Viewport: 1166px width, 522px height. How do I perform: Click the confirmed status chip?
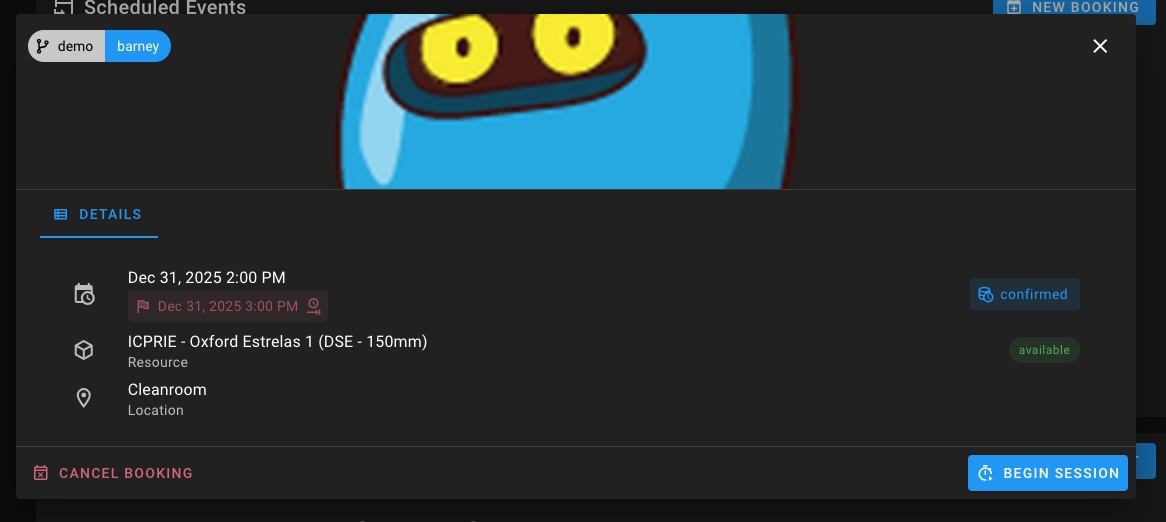click(1025, 294)
